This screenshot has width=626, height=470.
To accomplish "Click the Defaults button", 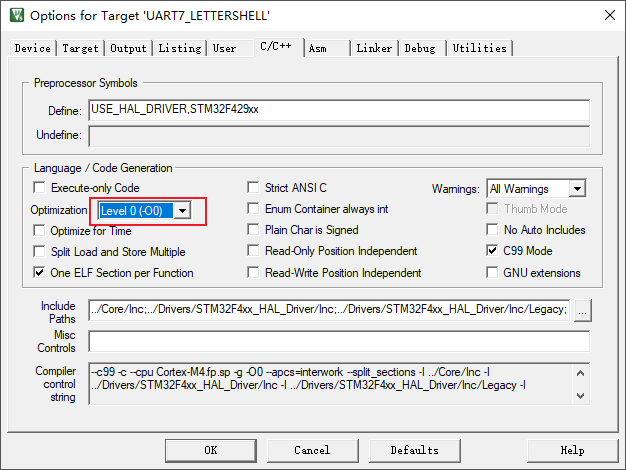I will [415, 450].
